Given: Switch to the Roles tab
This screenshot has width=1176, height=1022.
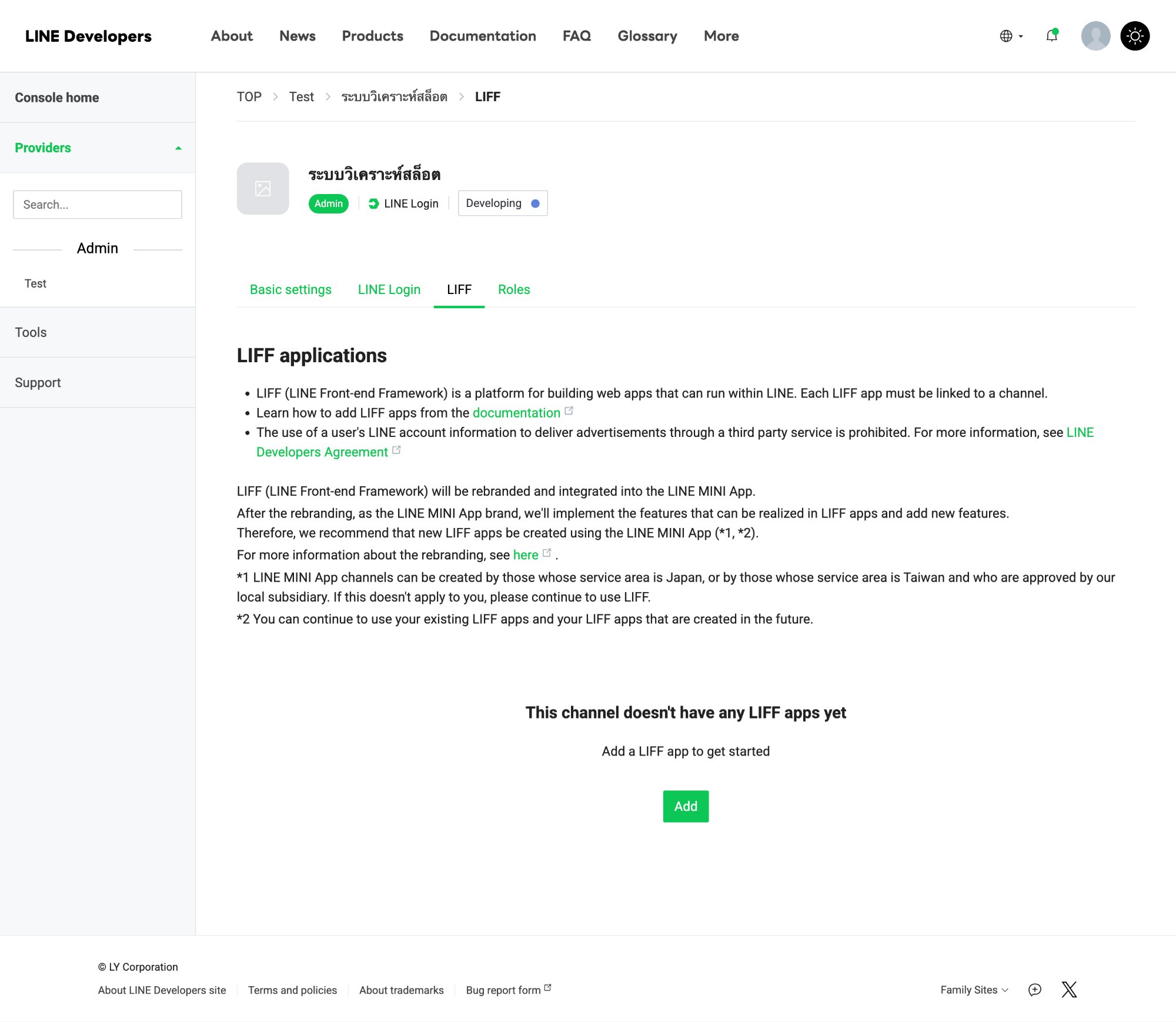Looking at the screenshot, I should click(x=514, y=289).
